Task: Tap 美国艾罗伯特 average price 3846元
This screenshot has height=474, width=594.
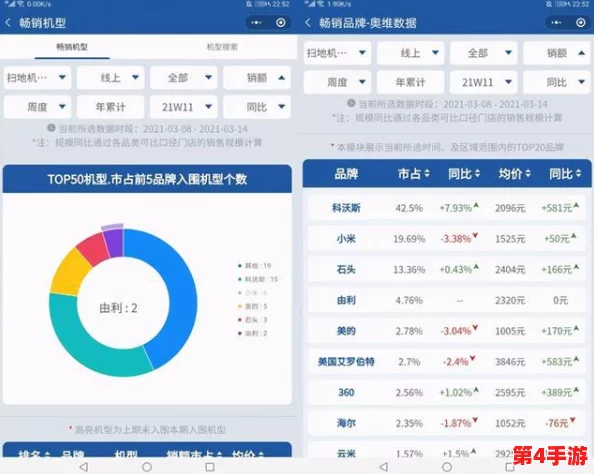Action: point(510,362)
